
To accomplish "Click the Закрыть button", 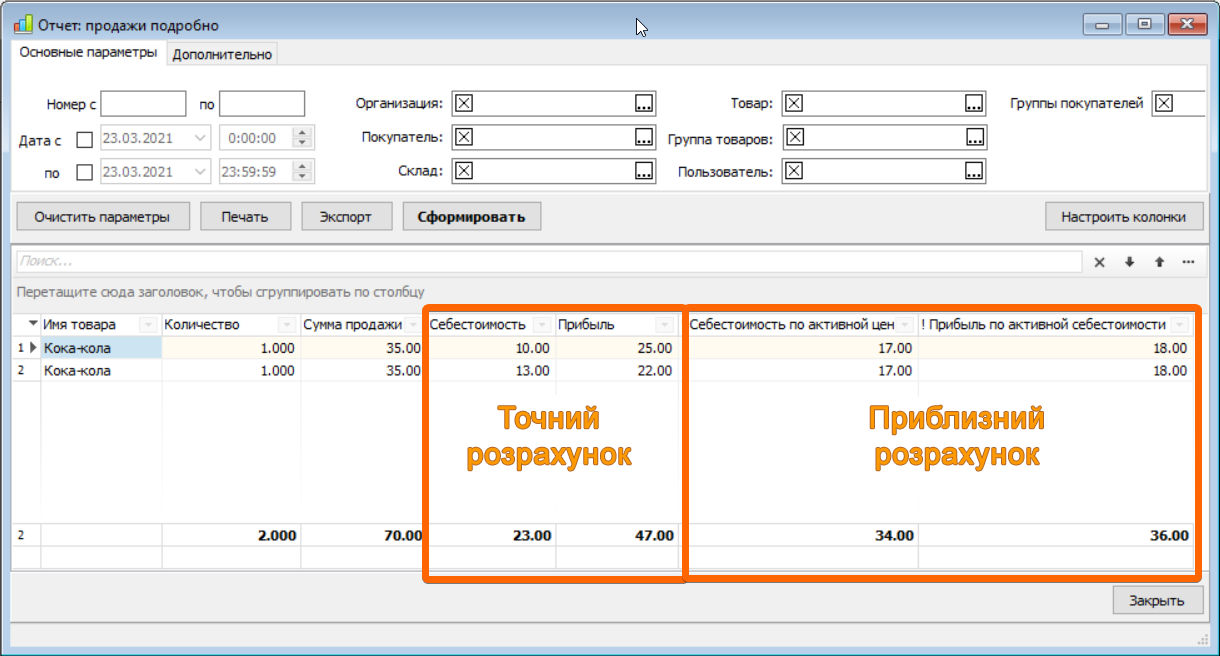I will (x=1158, y=600).
